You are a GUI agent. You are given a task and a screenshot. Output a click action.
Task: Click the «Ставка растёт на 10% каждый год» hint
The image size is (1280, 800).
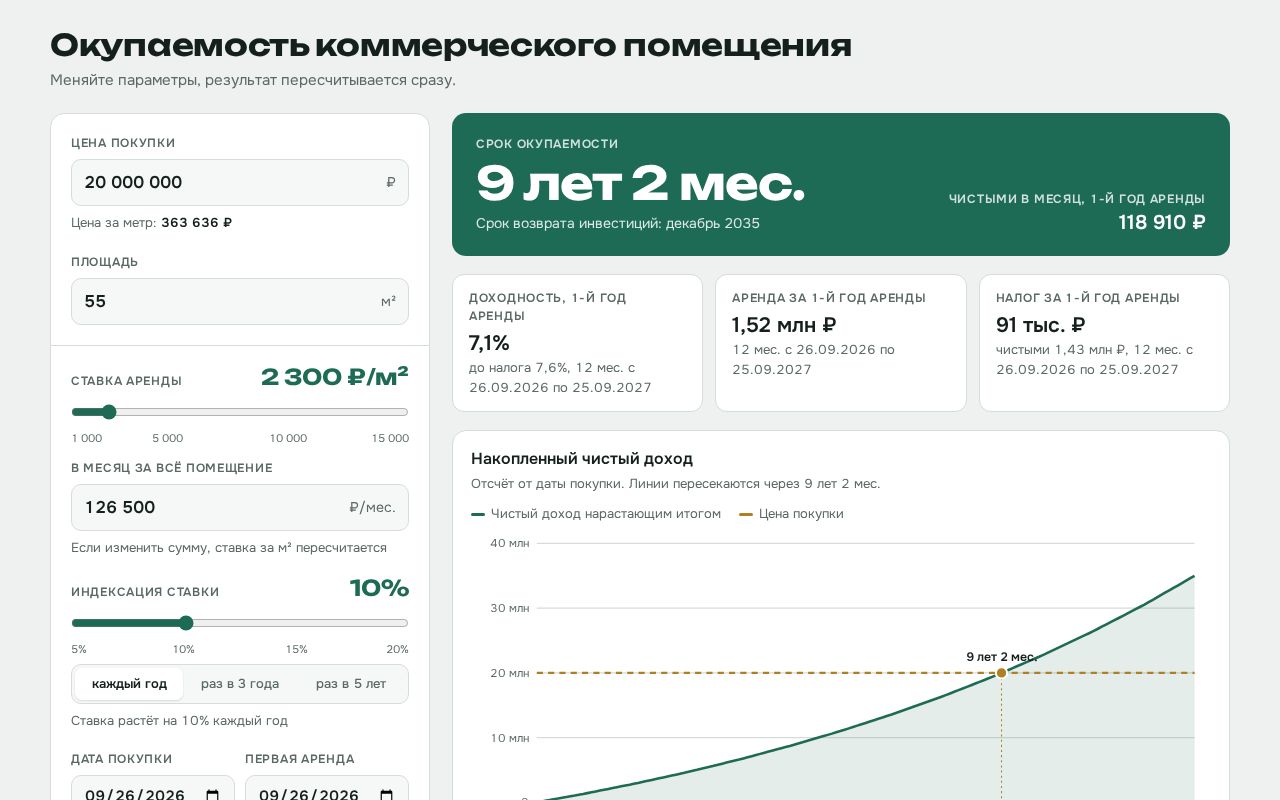pyautogui.click(x=179, y=721)
